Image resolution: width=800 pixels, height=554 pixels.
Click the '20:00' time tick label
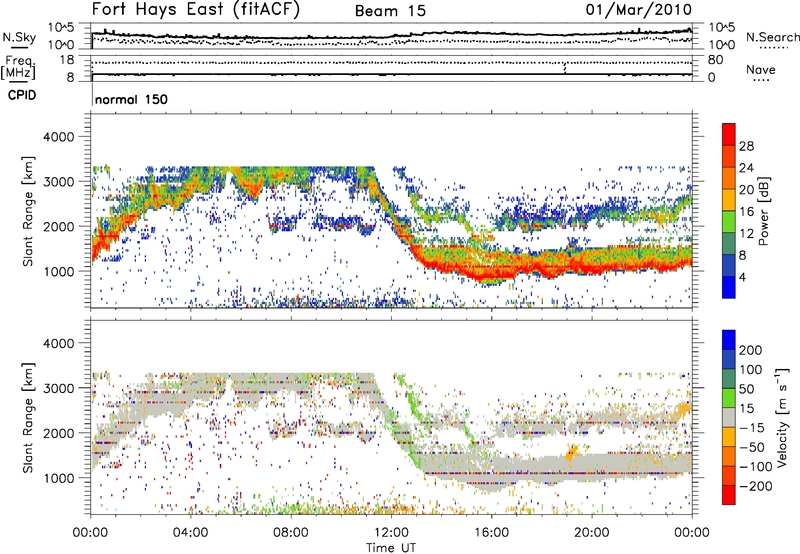pyautogui.click(x=591, y=533)
